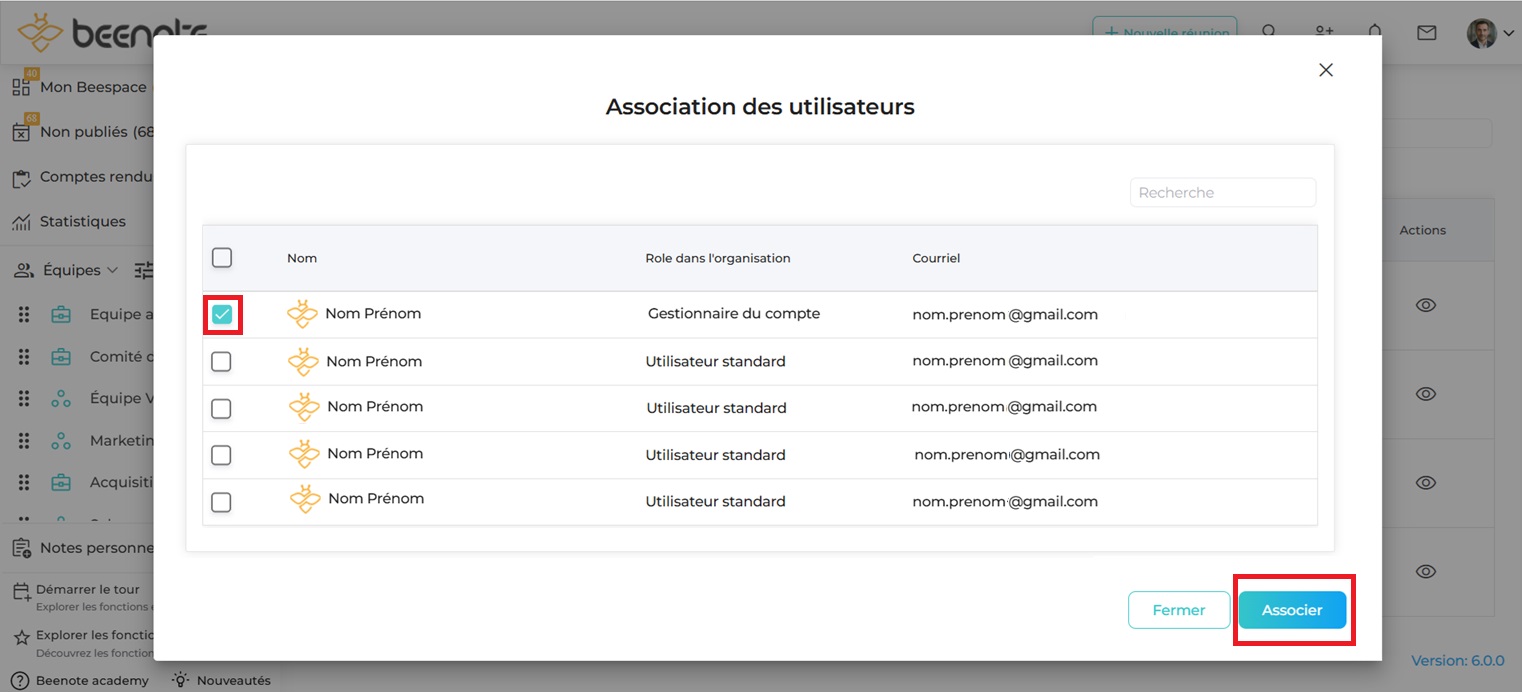Open the profile avatar dropdown menu

click(1490, 33)
